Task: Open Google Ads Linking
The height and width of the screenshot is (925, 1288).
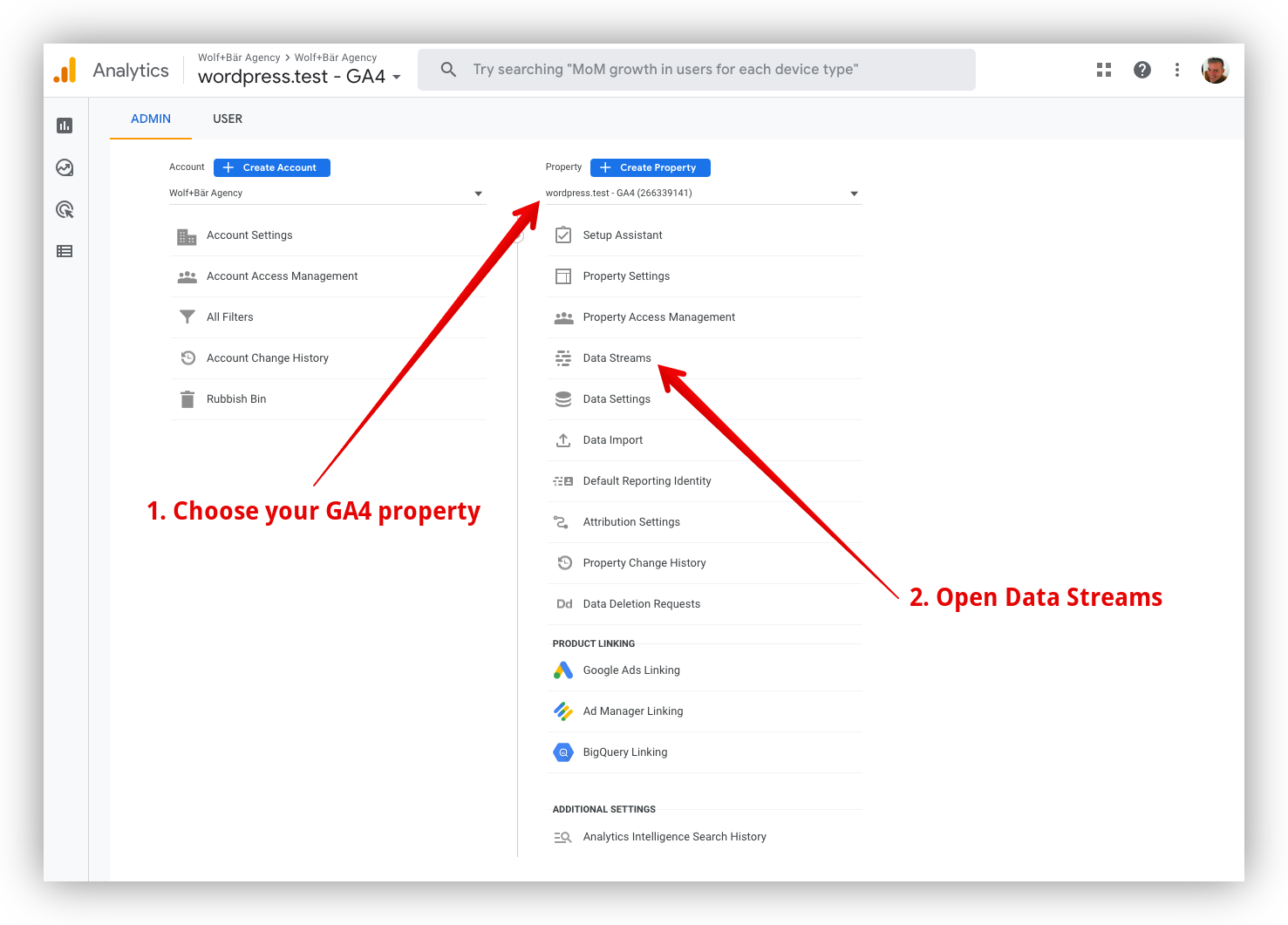Action: (x=705, y=670)
